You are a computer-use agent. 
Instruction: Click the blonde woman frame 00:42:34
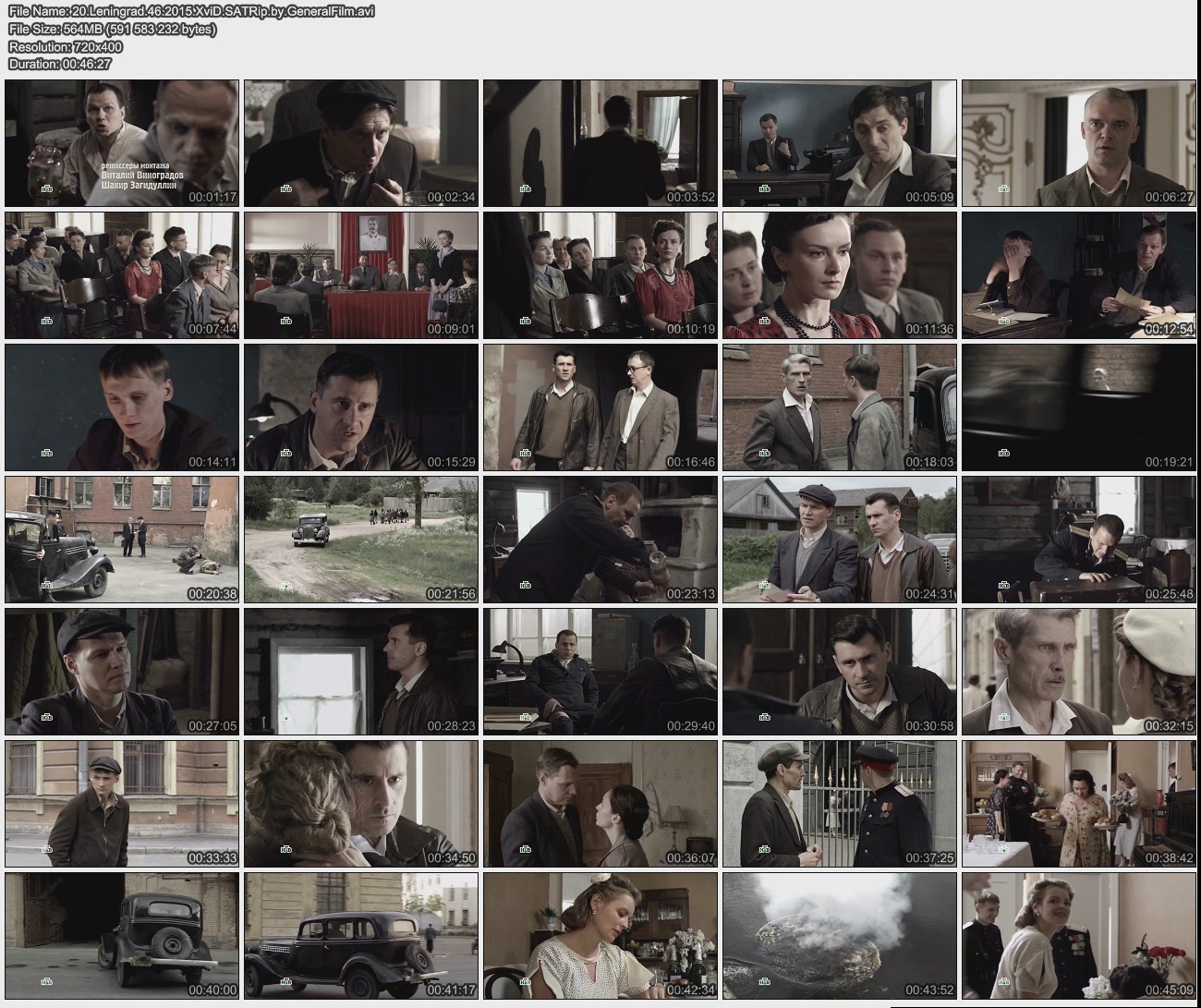click(x=600, y=936)
